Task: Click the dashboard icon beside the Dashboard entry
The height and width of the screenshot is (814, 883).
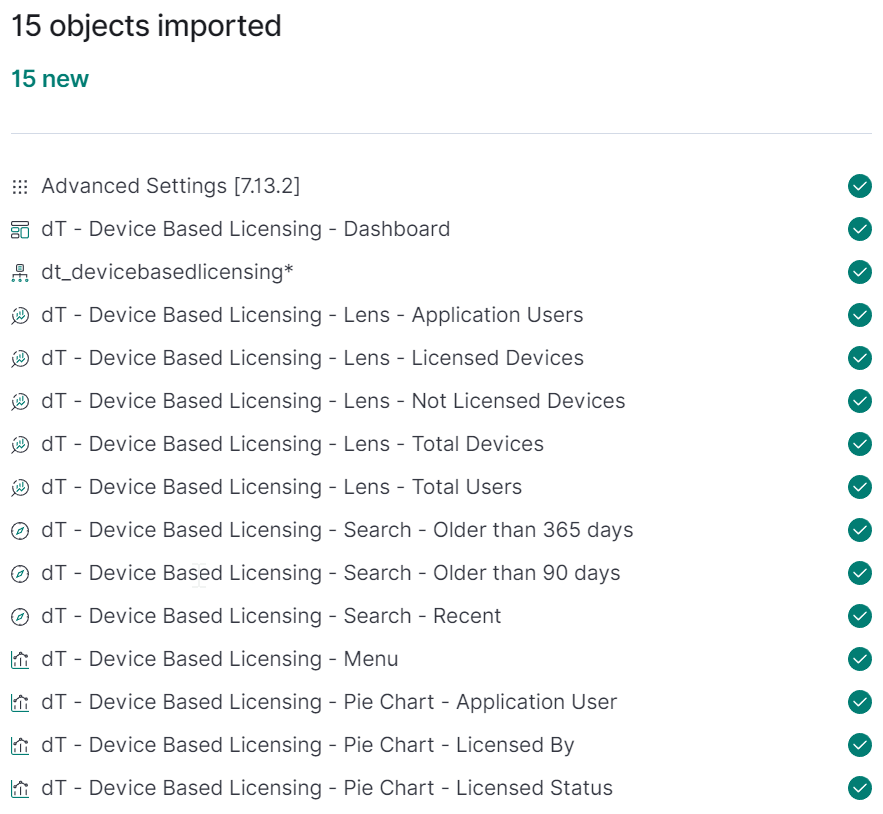Action: pyautogui.click(x=19, y=229)
